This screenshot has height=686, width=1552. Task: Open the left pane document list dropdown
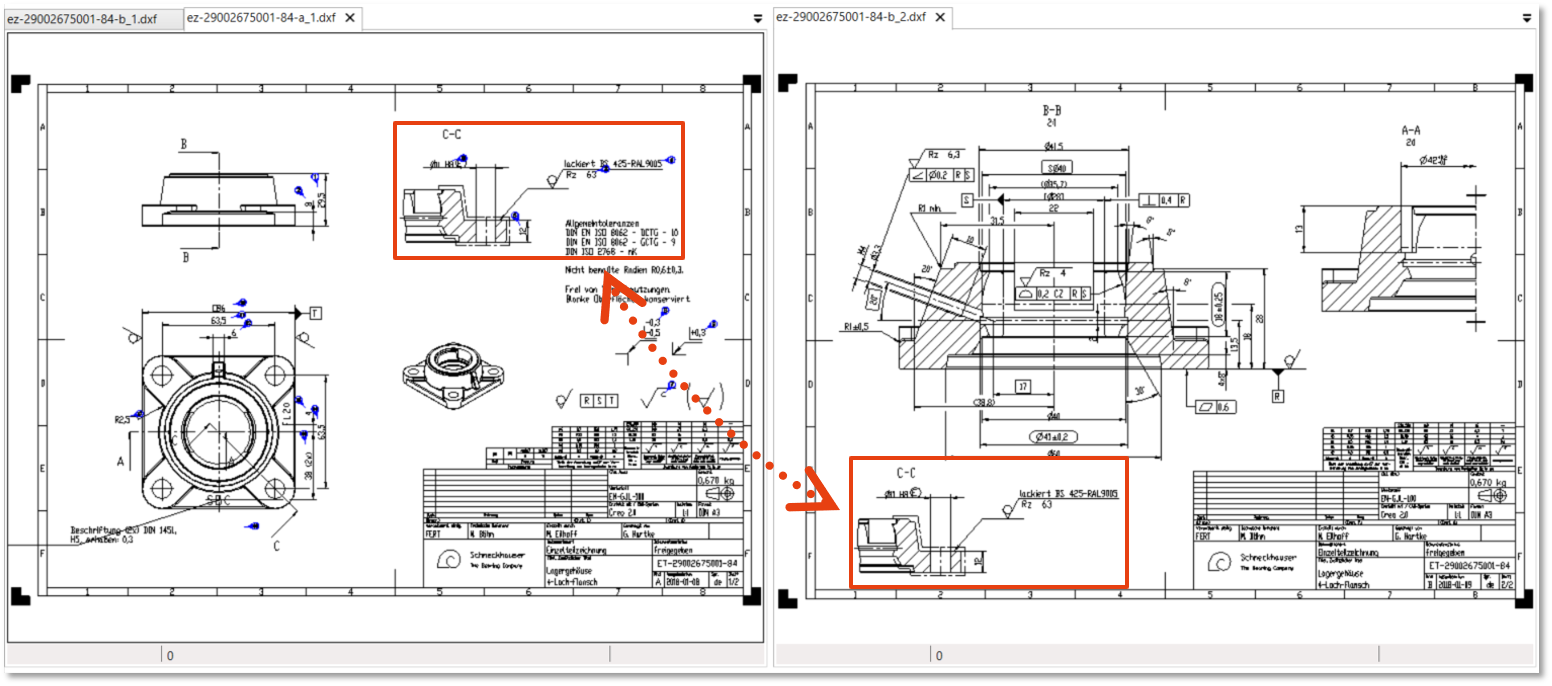pyautogui.click(x=757, y=19)
